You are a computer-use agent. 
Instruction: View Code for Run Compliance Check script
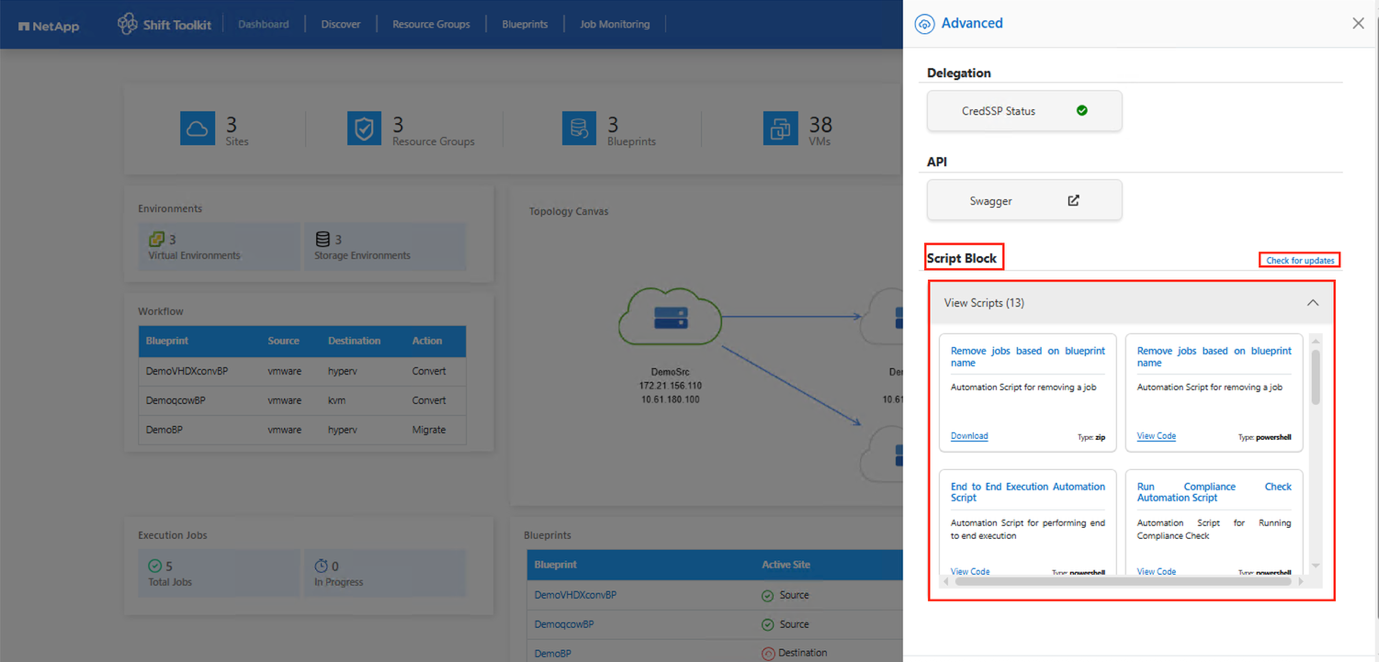(x=1156, y=572)
